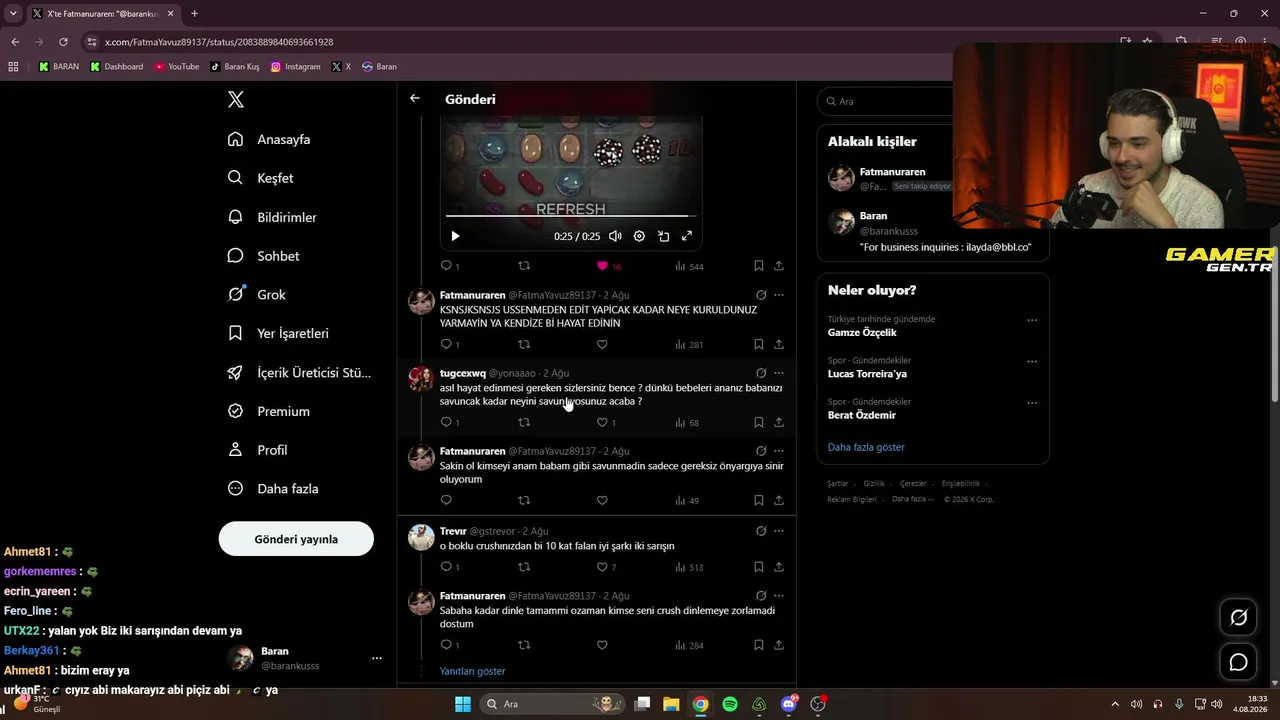
Task: Open the YouTube bookmark
Action: [x=176, y=67]
